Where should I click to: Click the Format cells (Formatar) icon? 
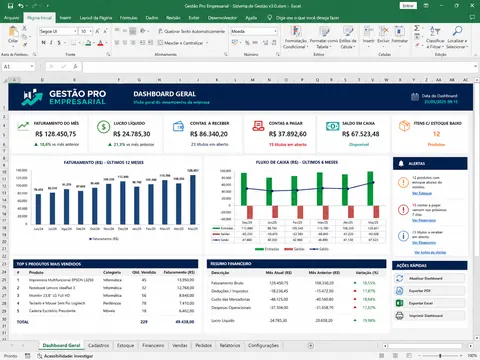[399, 32]
